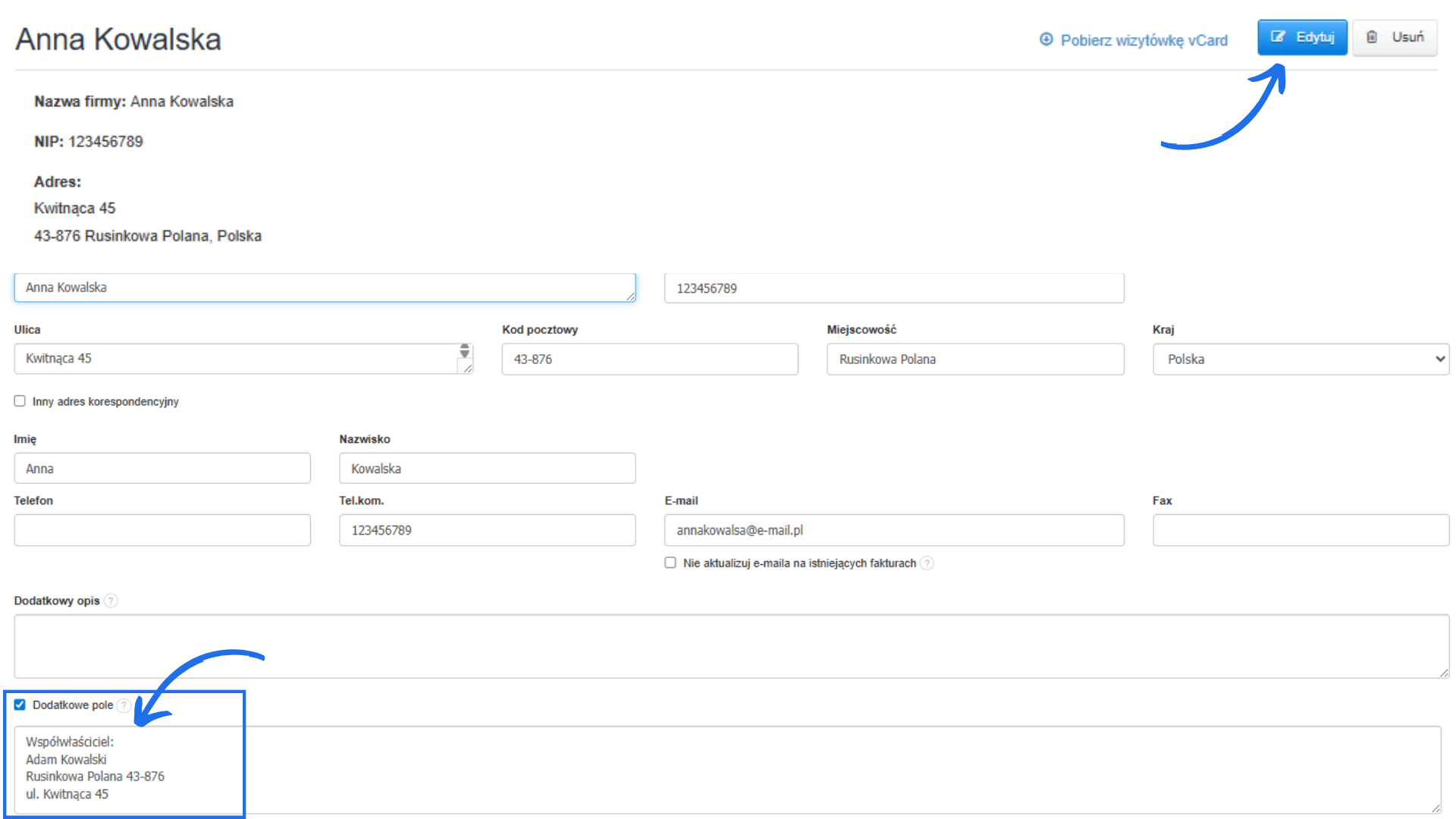Click the empty Fax input field
The height and width of the screenshot is (819, 1456).
click(1300, 530)
